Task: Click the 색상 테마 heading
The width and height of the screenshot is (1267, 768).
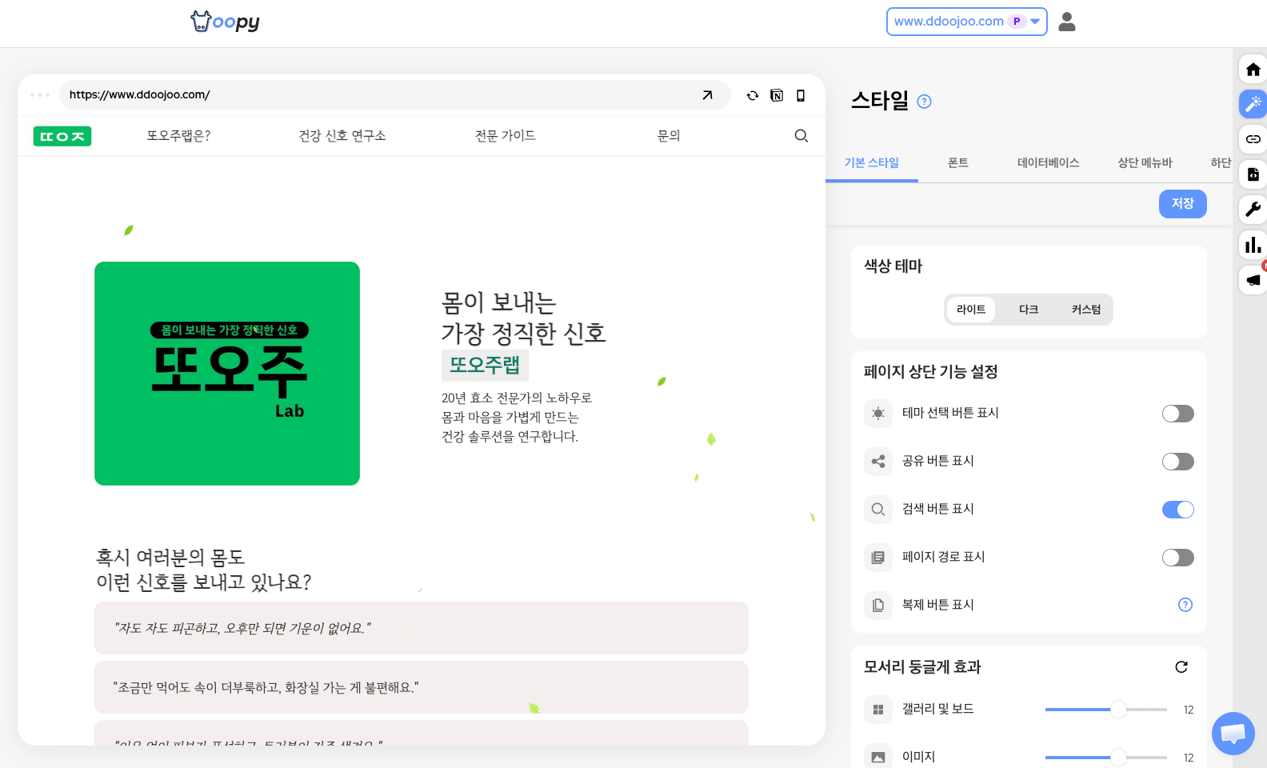Action: click(x=893, y=266)
